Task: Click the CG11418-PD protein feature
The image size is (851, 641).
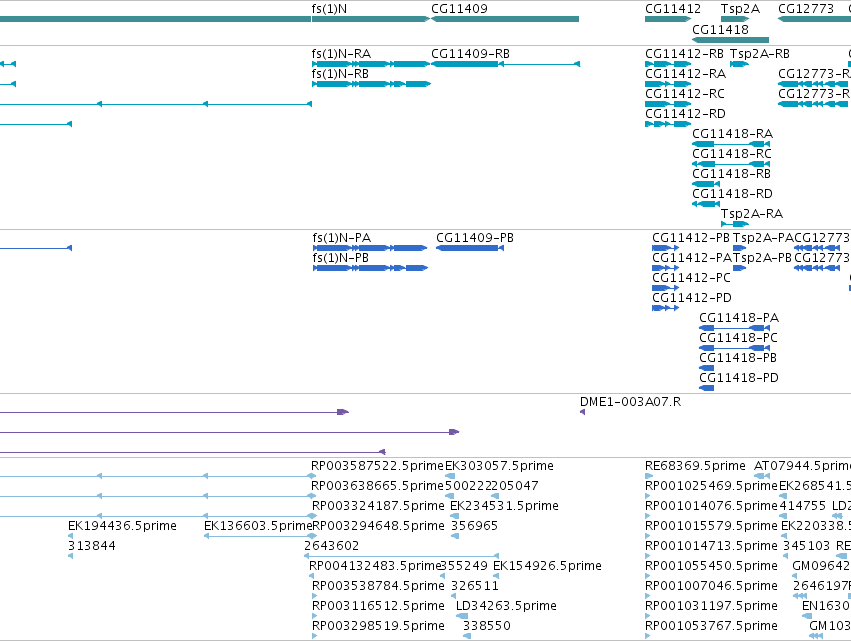Action: [x=707, y=388]
